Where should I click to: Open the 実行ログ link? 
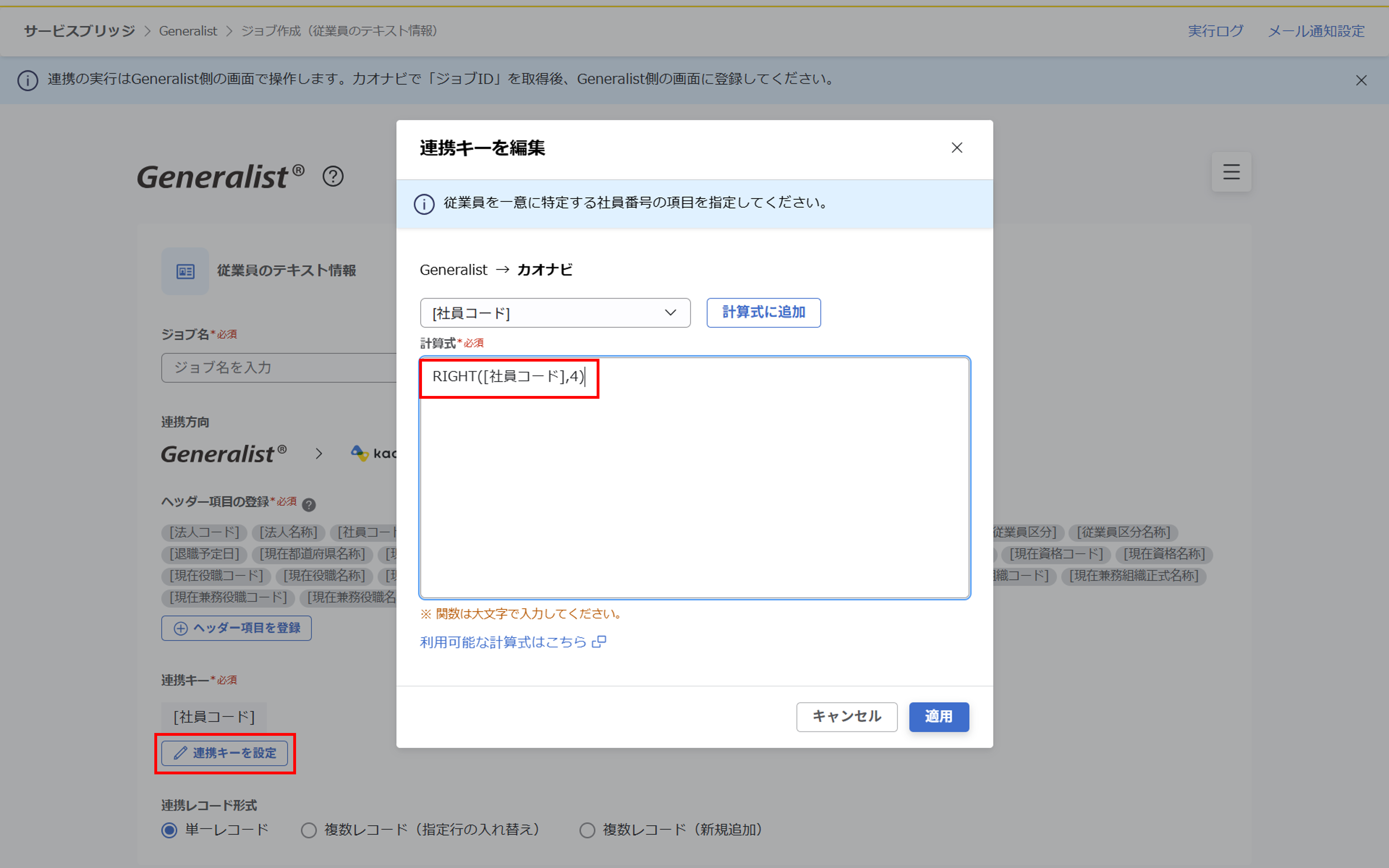1215,31
